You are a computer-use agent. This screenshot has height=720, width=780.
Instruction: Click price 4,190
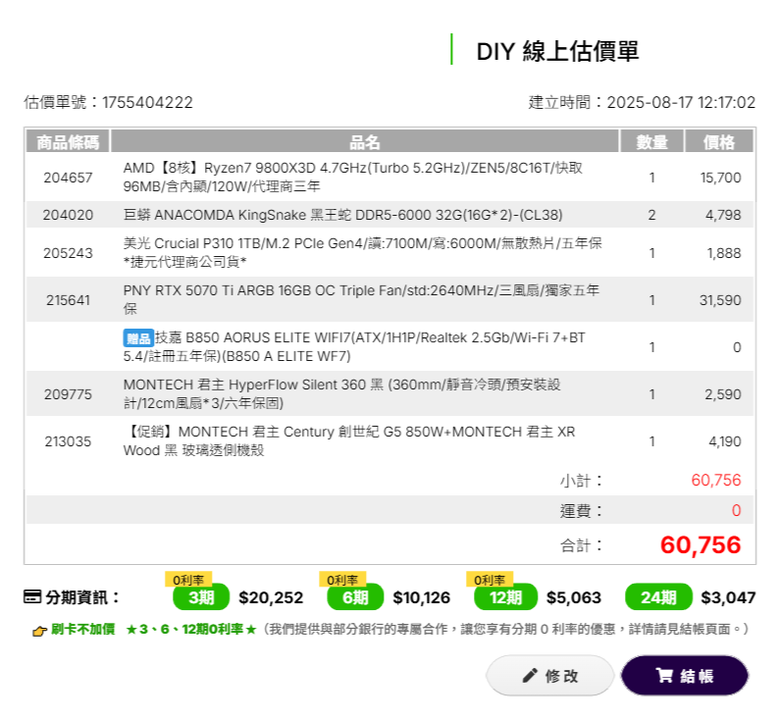[725, 441]
